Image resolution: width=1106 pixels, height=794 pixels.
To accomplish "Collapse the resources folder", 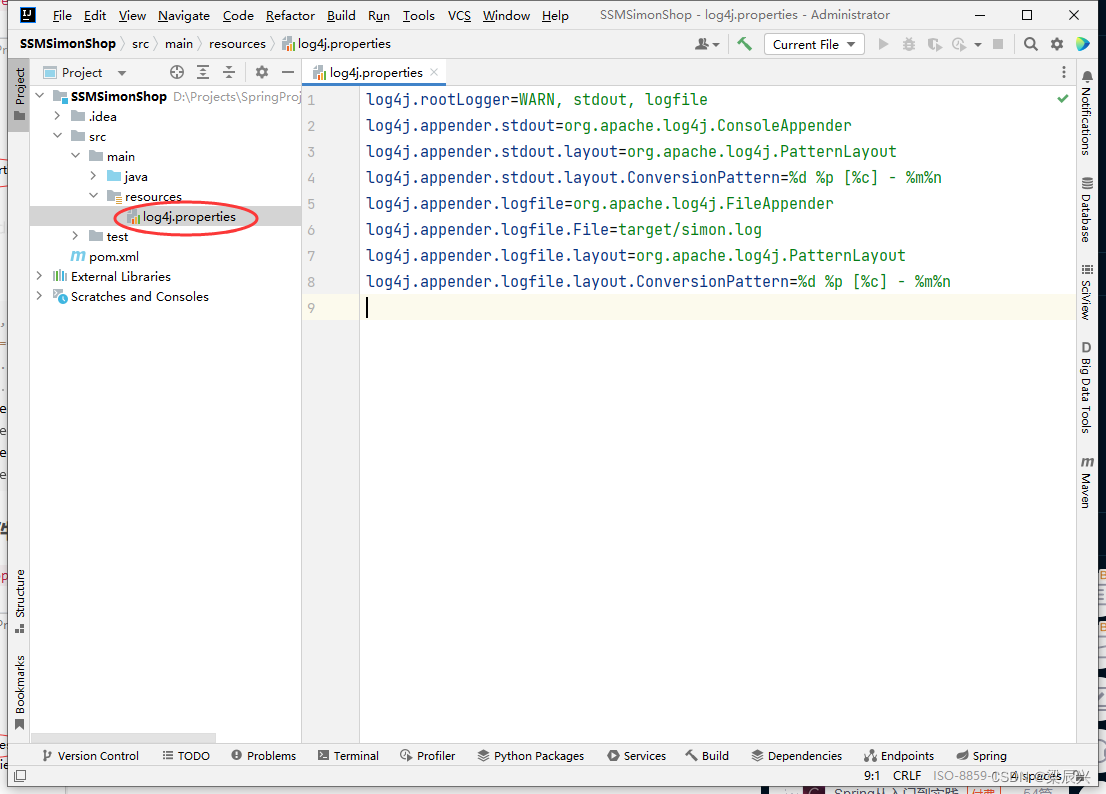I will coord(93,195).
